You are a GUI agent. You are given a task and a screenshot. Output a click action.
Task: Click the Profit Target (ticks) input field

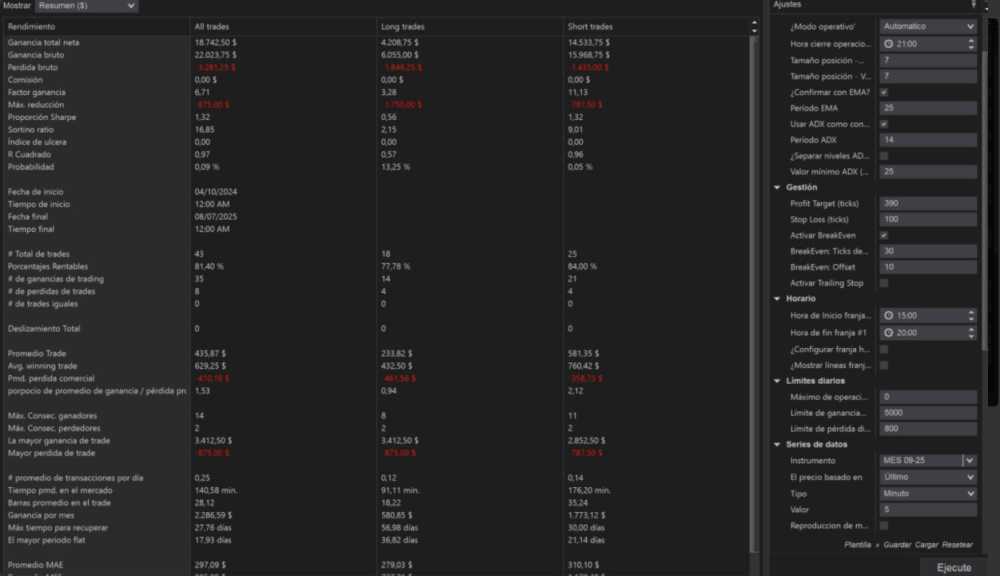coord(927,204)
